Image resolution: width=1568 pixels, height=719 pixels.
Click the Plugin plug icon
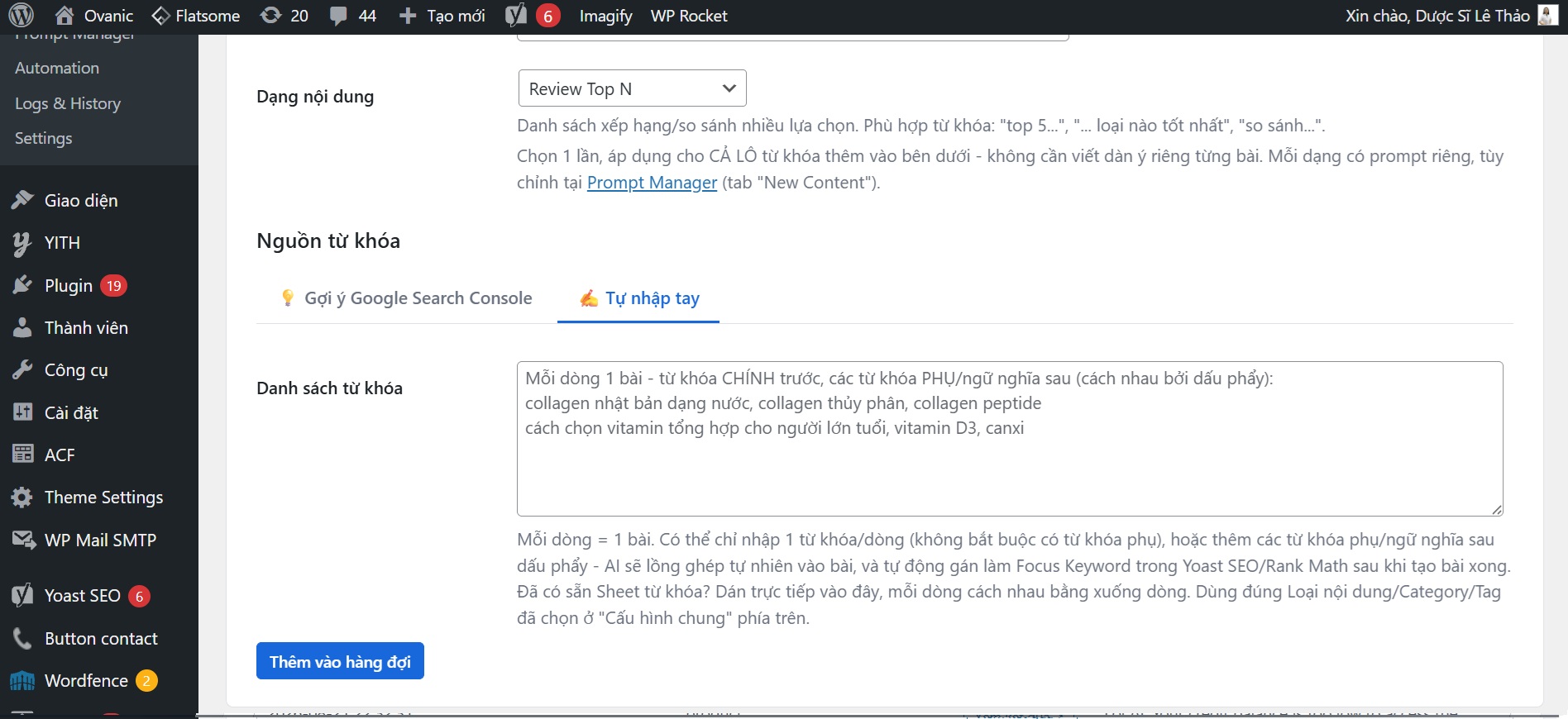(x=22, y=286)
